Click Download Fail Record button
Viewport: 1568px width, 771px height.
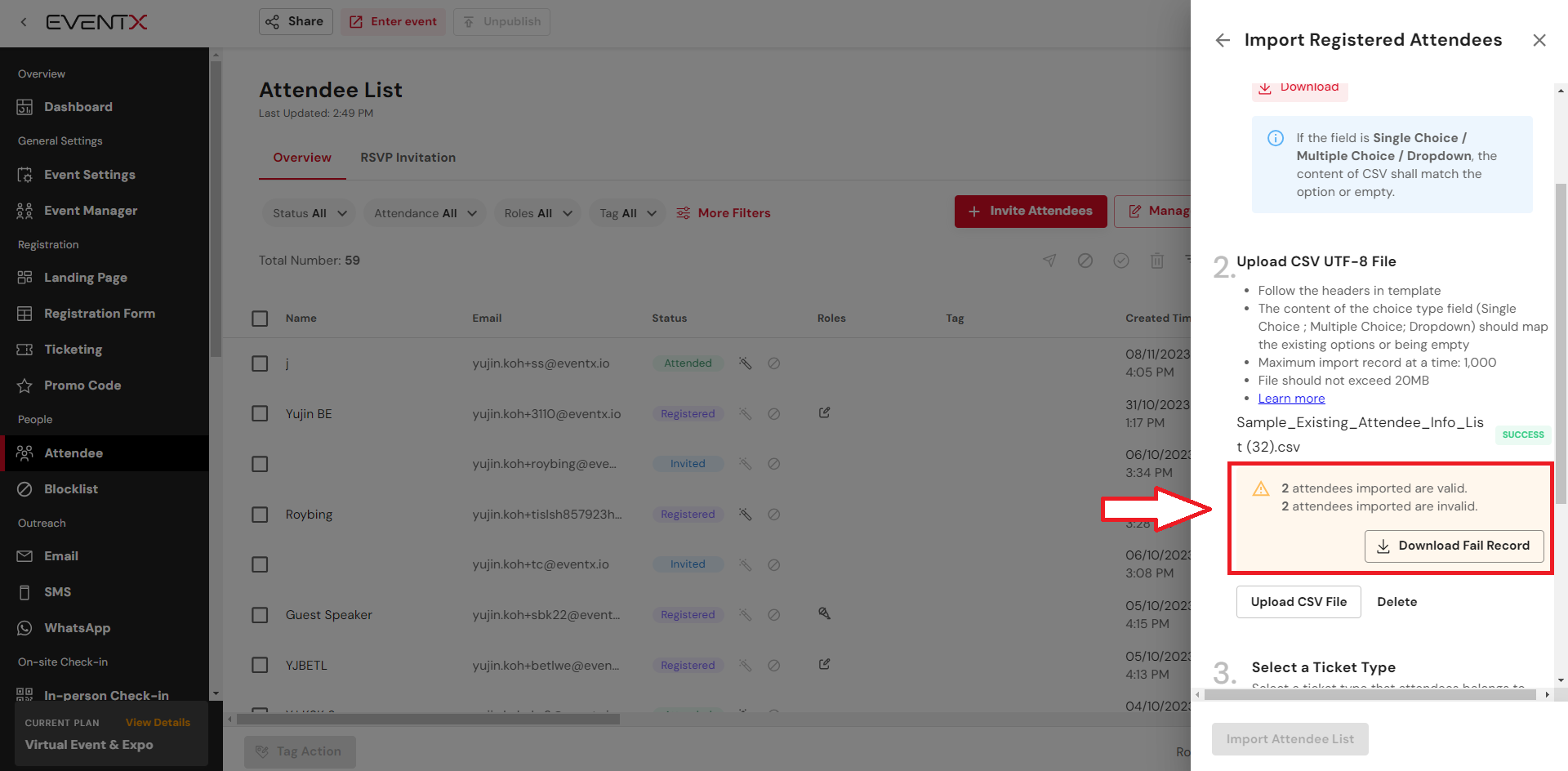[1454, 546]
